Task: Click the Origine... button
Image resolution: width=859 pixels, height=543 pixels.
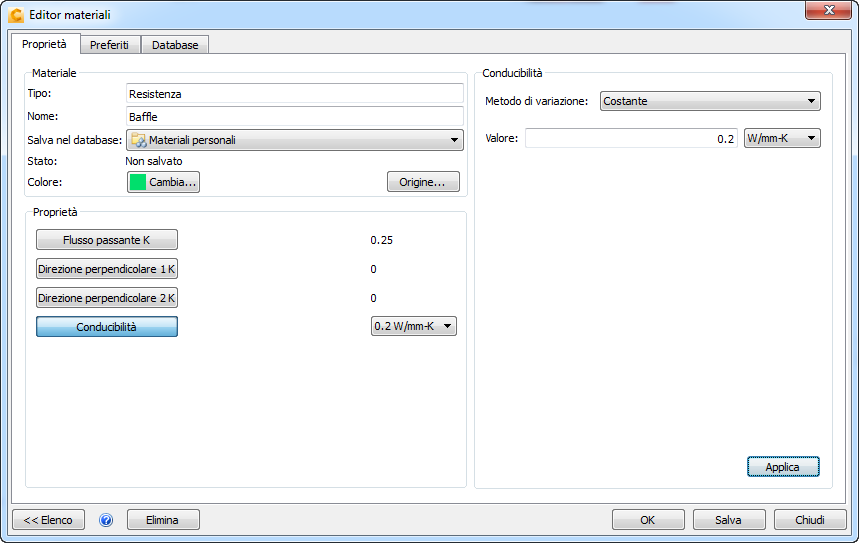Action: click(423, 182)
